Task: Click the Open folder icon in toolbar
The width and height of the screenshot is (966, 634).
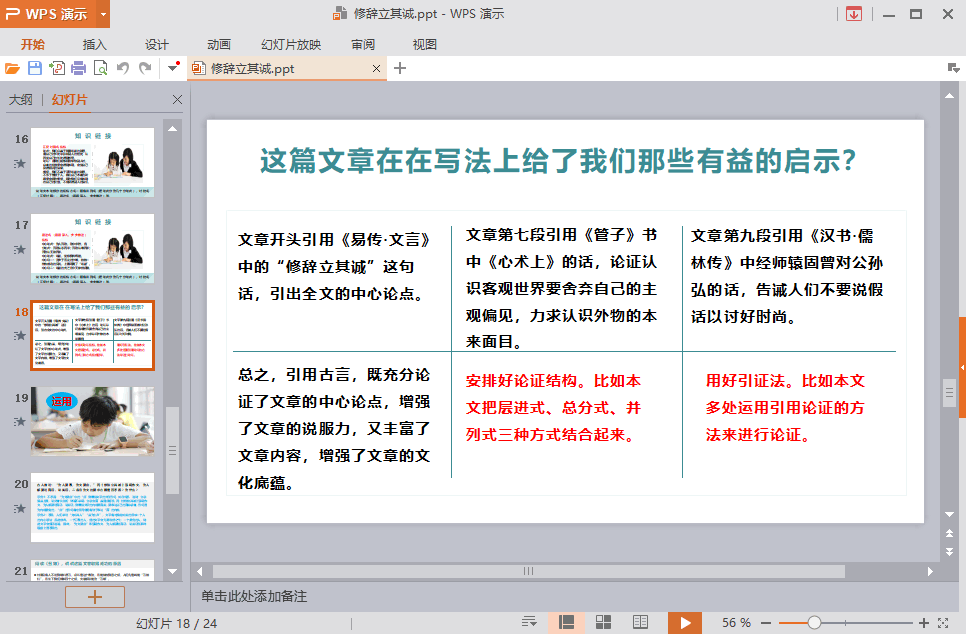Action: (x=12, y=68)
